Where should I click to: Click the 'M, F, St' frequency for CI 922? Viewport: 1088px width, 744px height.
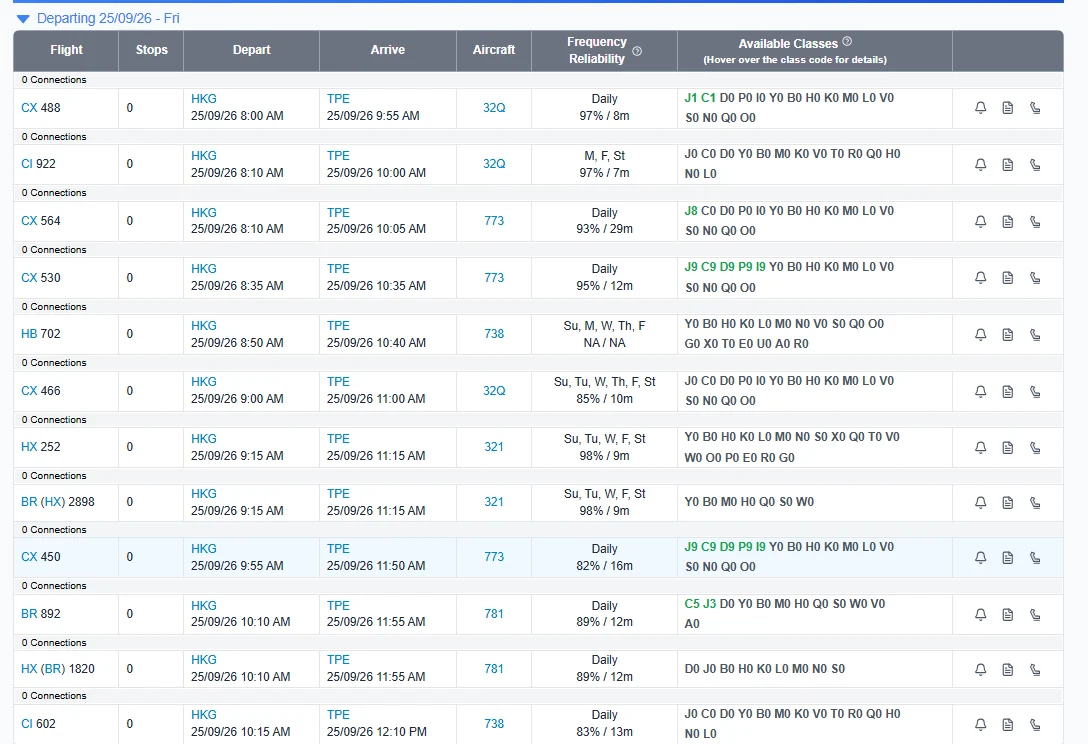point(604,156)
